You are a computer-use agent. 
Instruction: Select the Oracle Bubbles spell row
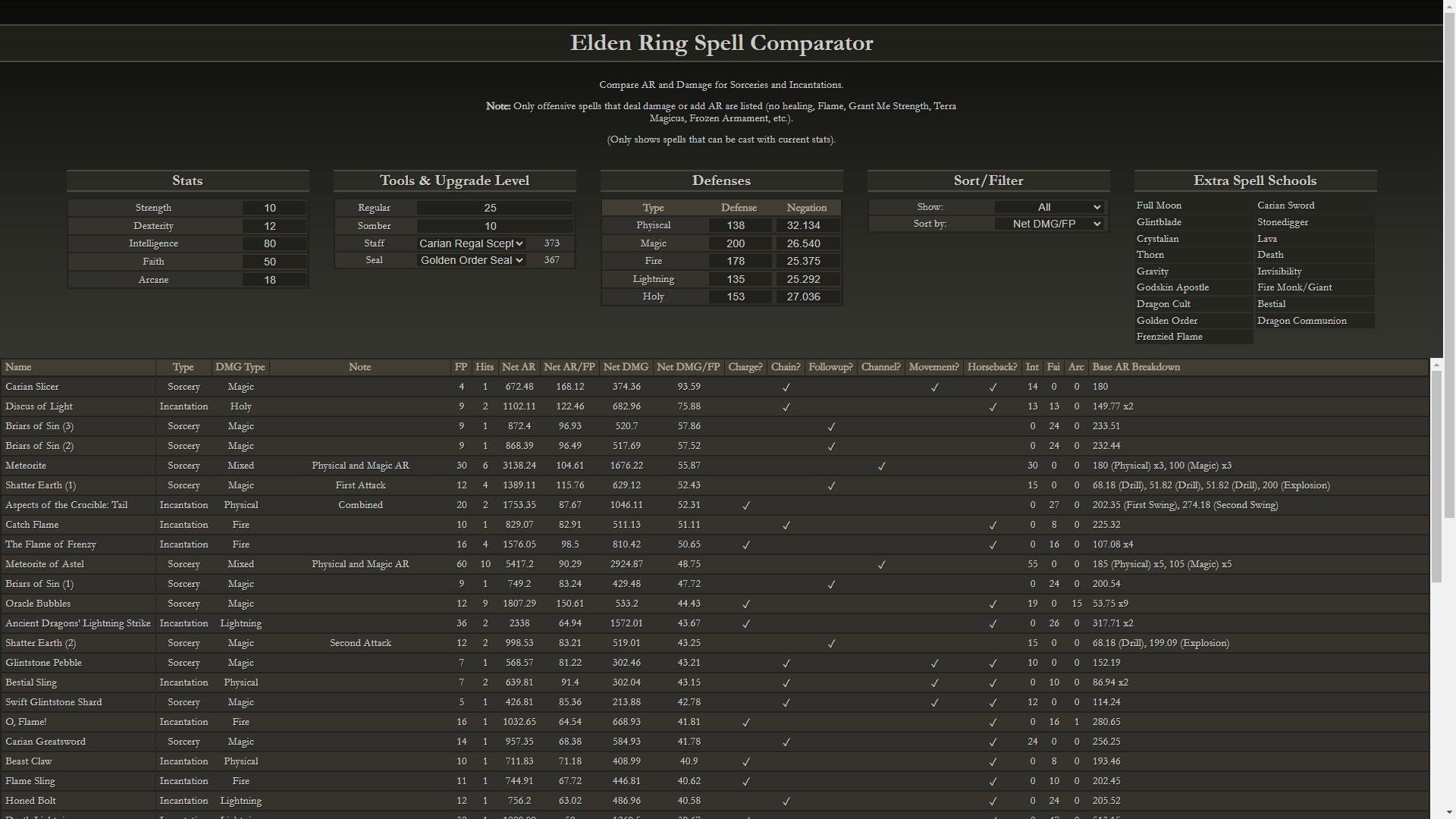point(715,604)
